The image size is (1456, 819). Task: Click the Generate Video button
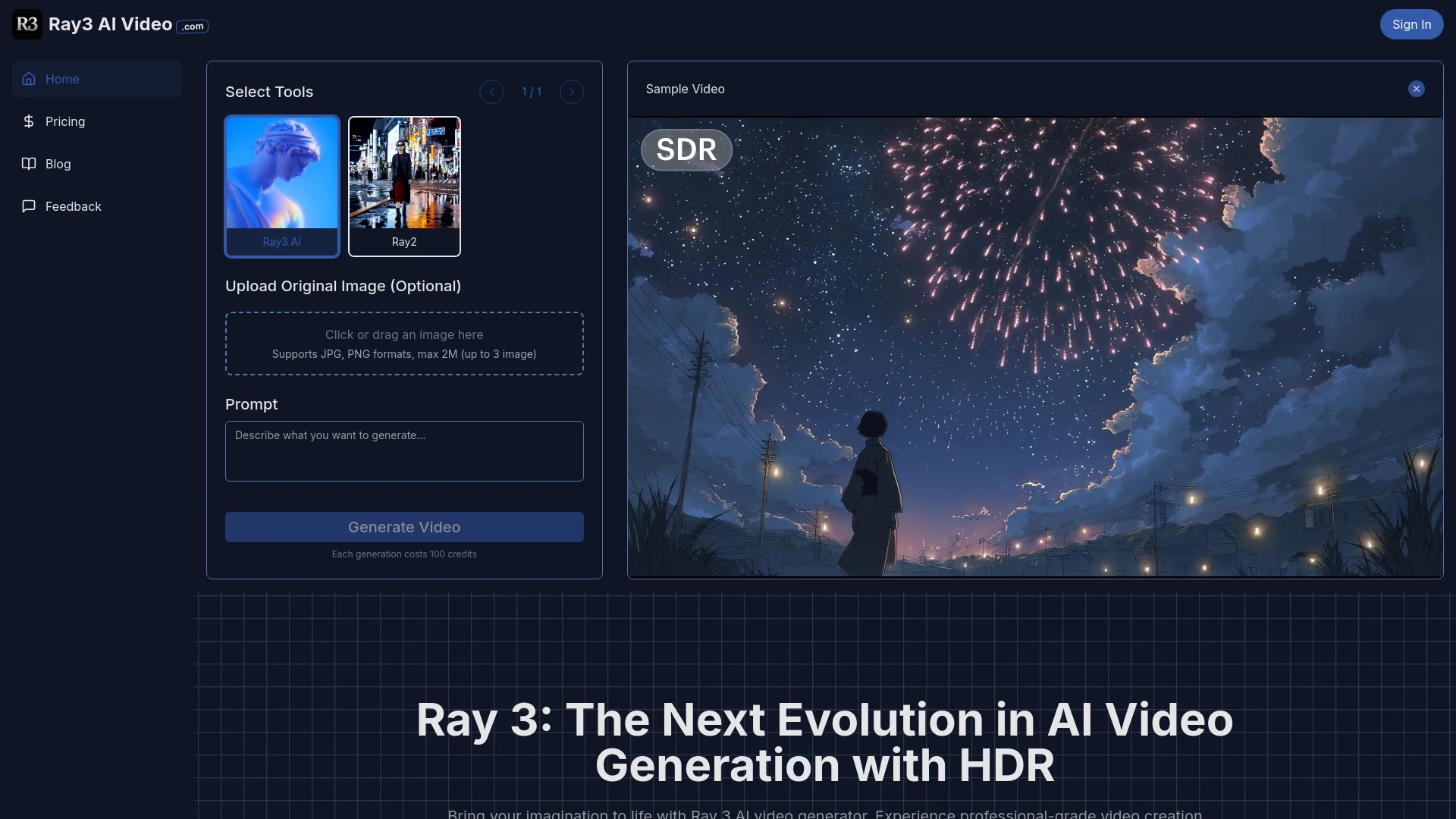(404, 526)
